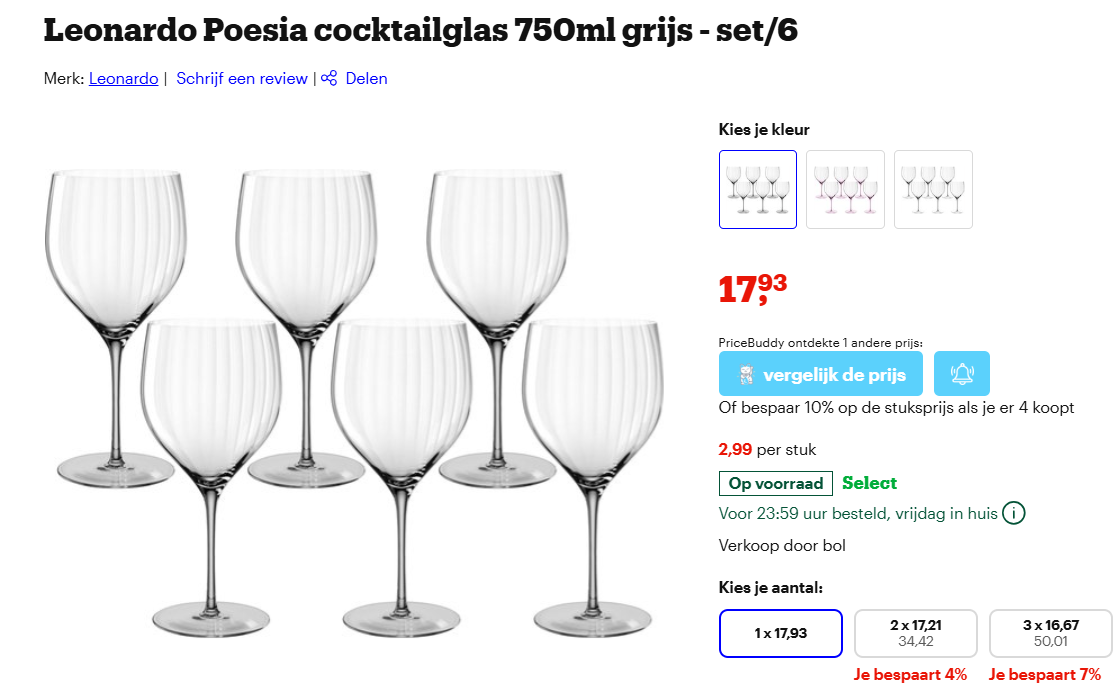Click the bell icon to set price alert
Screen dimensions: 1120x689
[962, 373]
